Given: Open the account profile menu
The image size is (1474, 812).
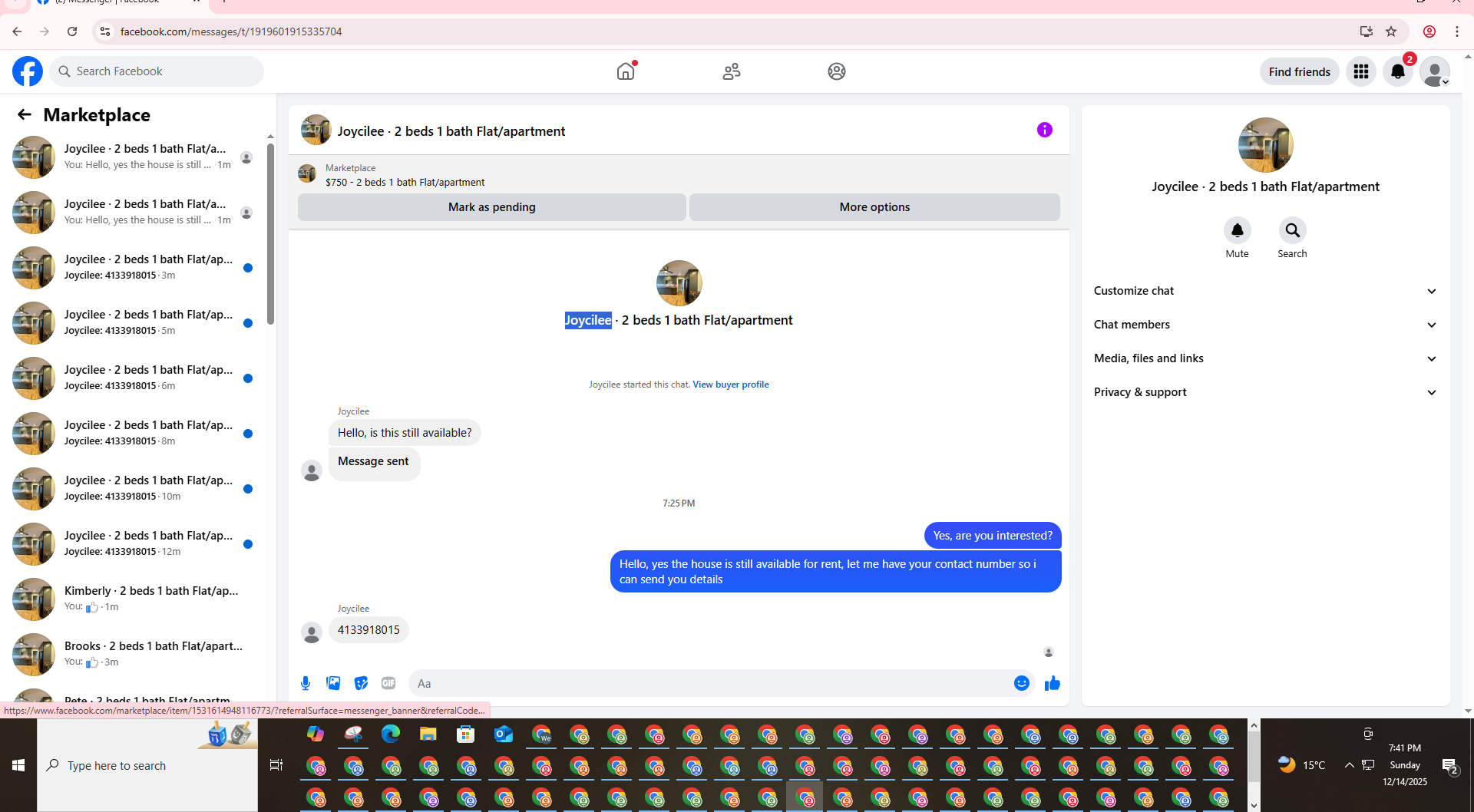Looking at the screenshot, I should click(x=1434, y=71).
